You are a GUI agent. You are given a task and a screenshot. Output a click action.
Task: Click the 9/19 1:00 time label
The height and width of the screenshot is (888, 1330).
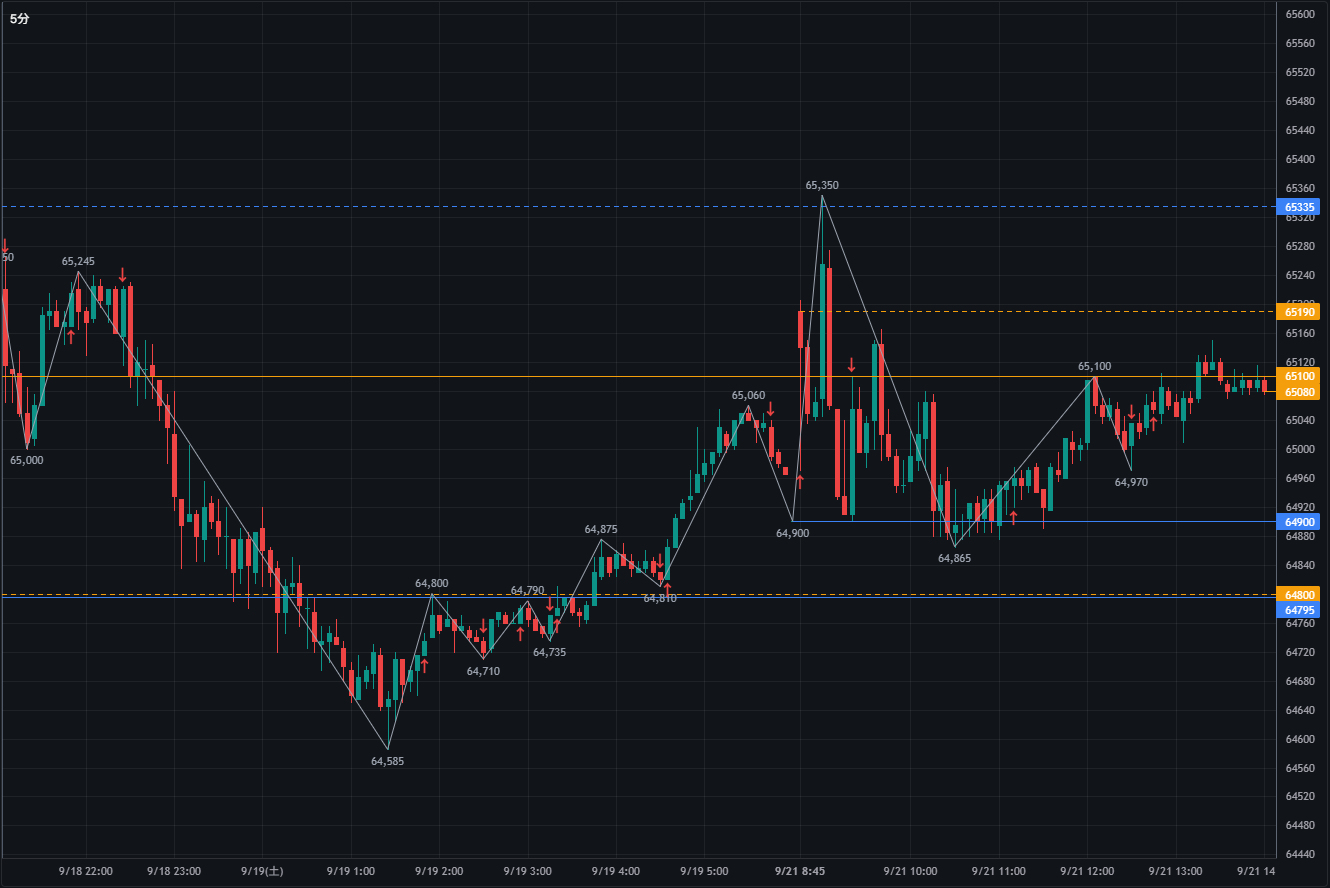[x=350, y=871]
